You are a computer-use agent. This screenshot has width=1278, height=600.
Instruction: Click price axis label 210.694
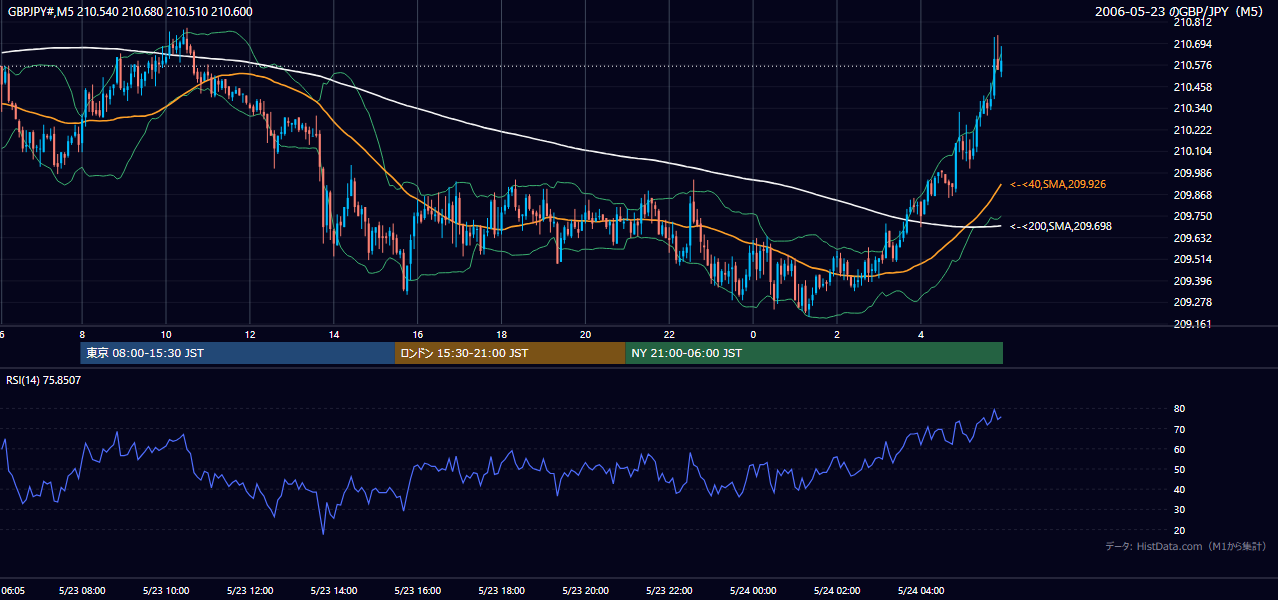coord(1192,44)
